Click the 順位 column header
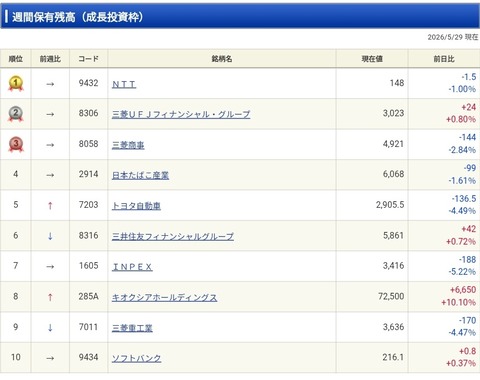The image size is (480, 380). pyautogui.click(x=16, y=59)
